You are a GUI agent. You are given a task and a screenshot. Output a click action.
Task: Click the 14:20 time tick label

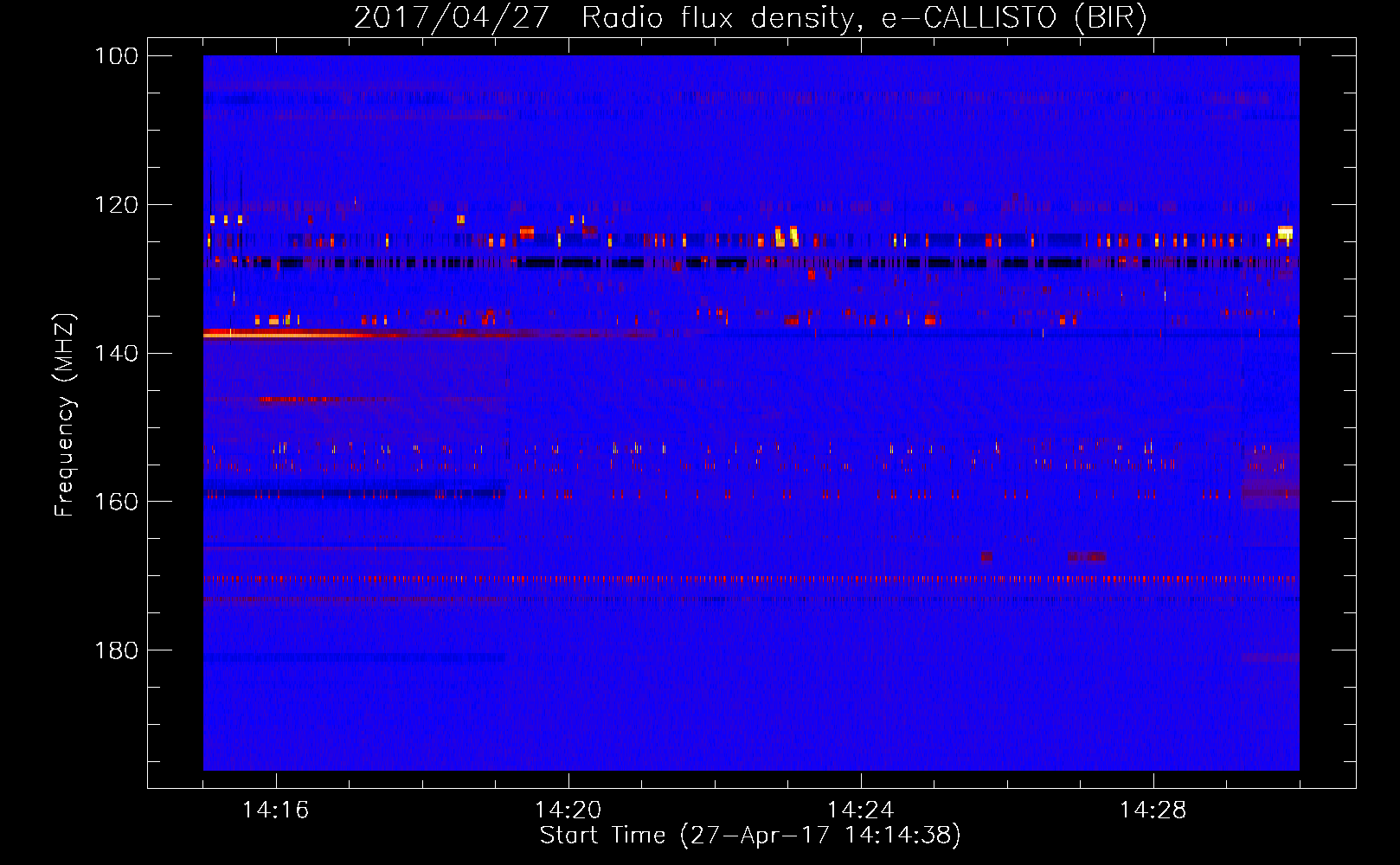pos(568,810)
